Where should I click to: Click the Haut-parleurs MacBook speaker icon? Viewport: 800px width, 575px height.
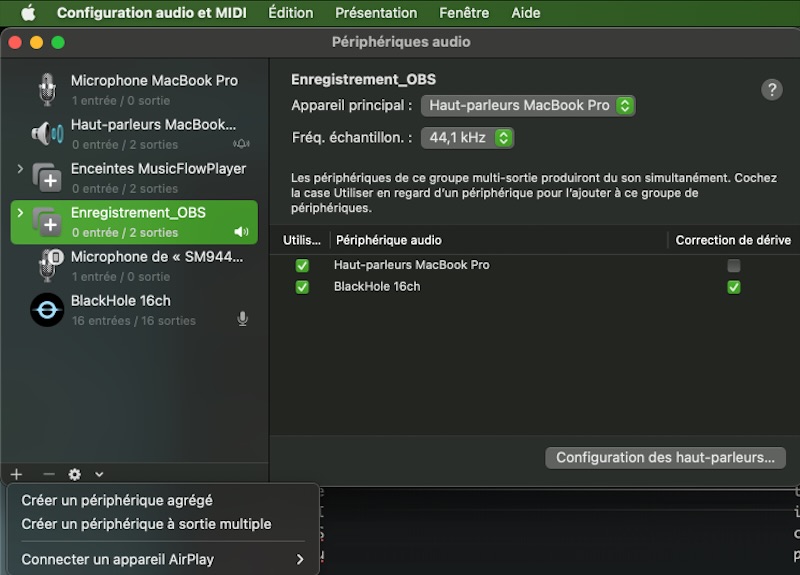click(x=47, y=133)
